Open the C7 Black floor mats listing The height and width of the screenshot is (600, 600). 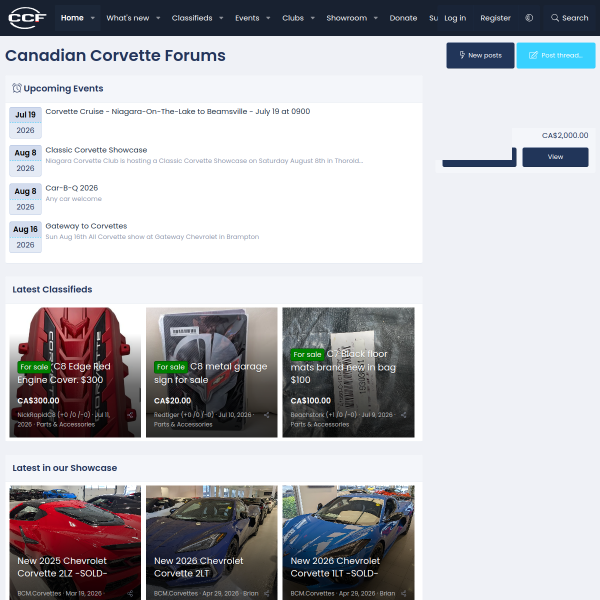(343, 367)
